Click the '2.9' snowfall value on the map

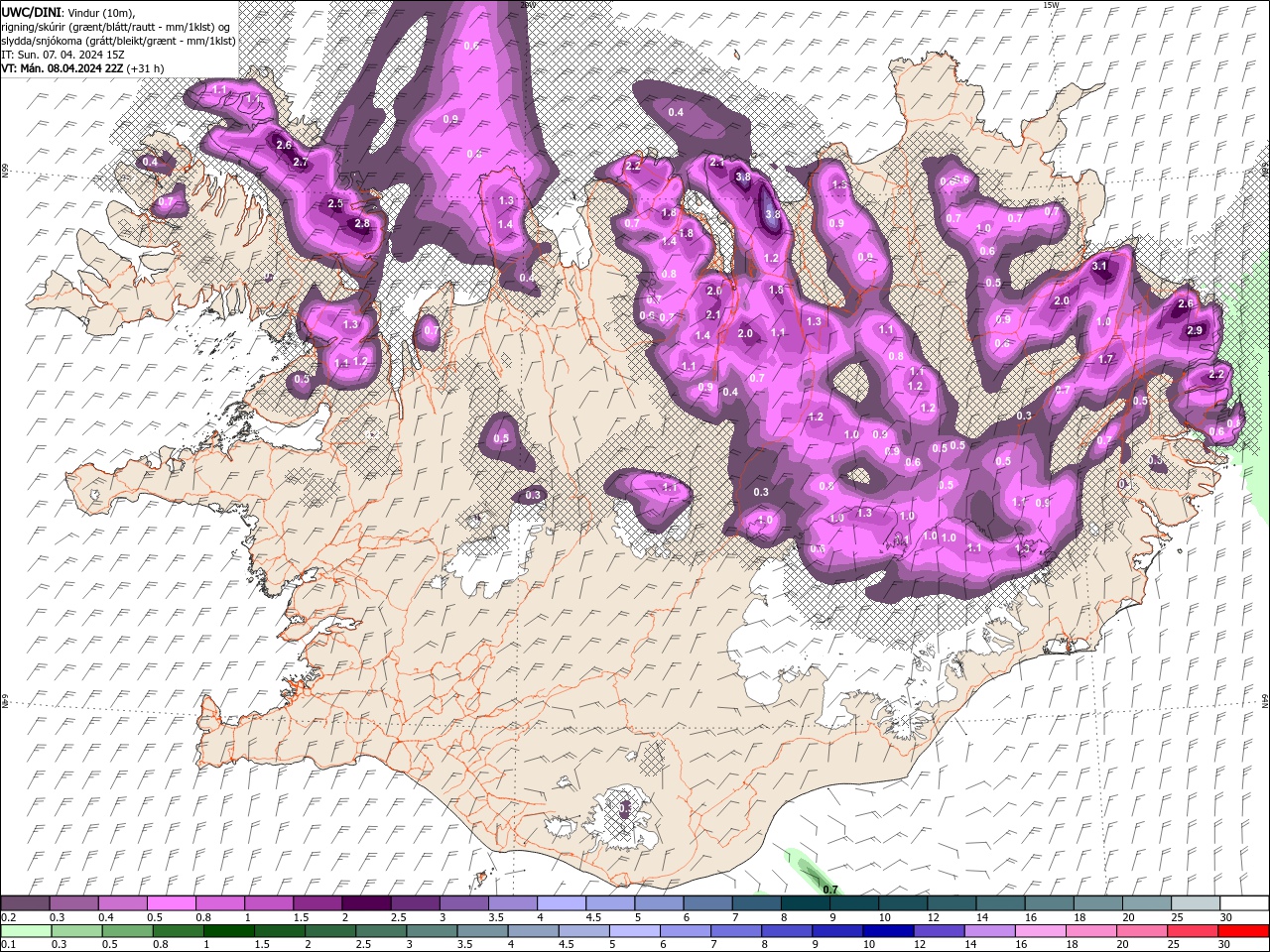click(x=1195, y=331)
